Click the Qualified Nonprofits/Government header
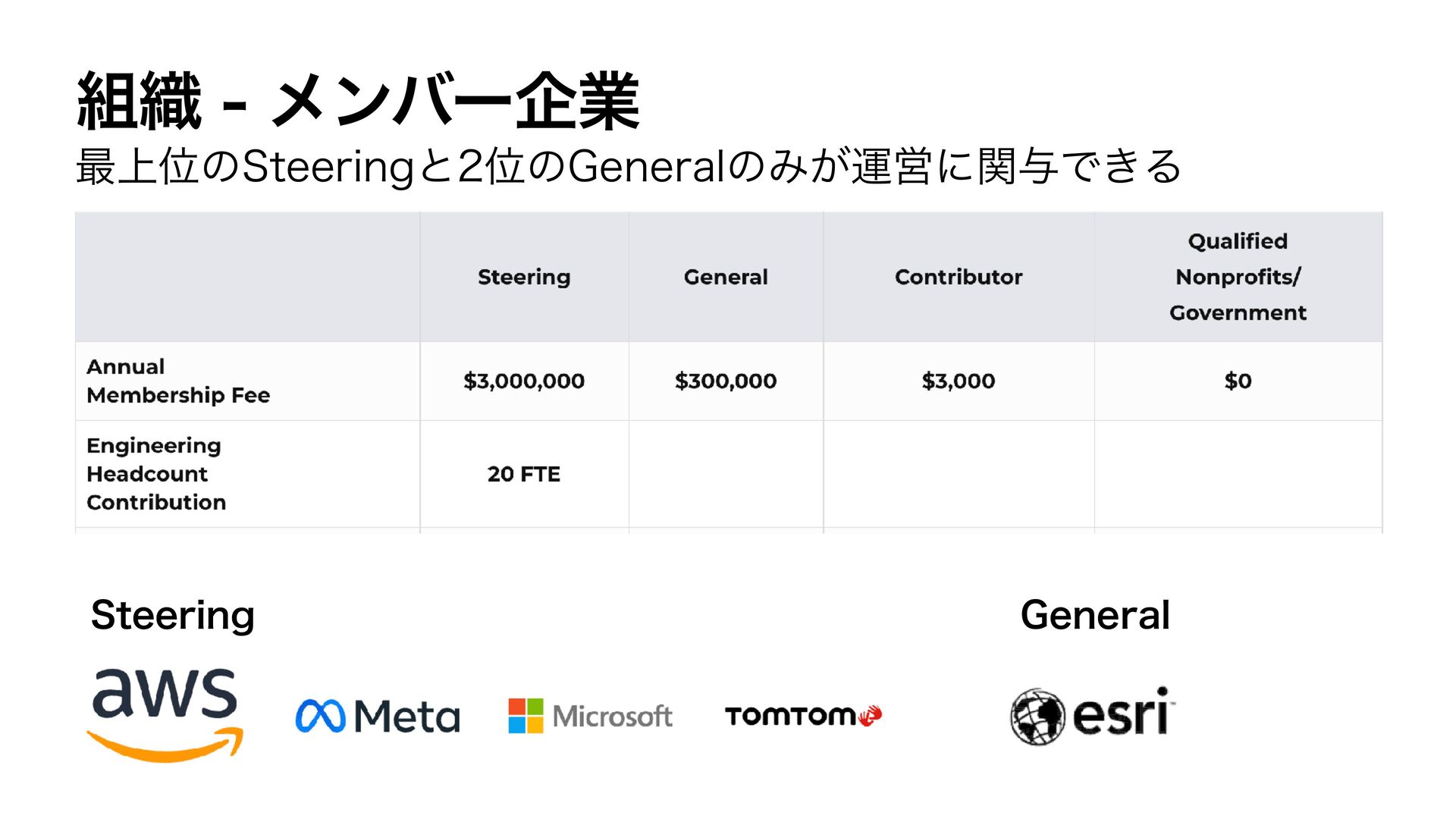 coord(1238,277)
